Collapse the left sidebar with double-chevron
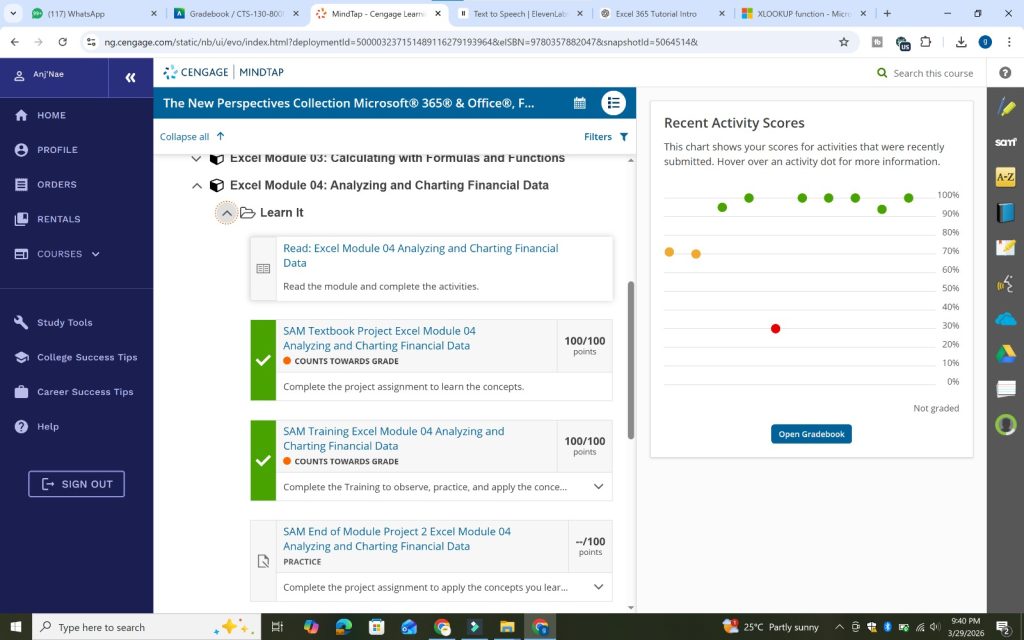The image size is (1024, 640). (x=131, y=78)
